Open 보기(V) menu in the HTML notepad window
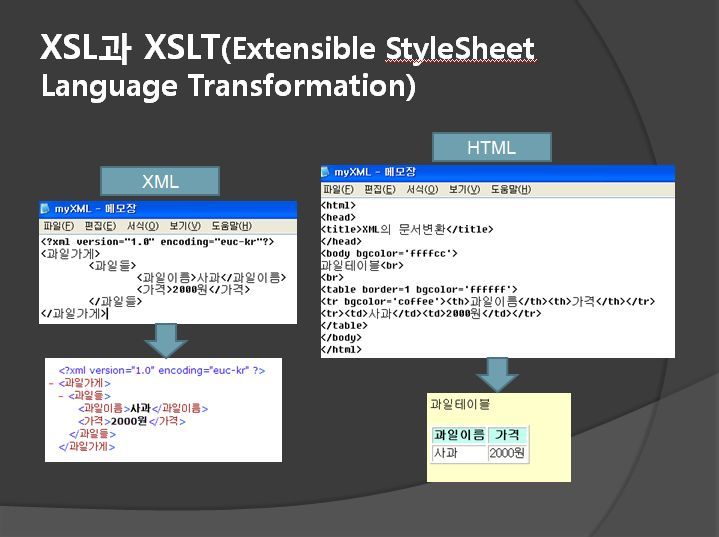Image resolution: width=719 pixels, height=537 pixels. 465,189
